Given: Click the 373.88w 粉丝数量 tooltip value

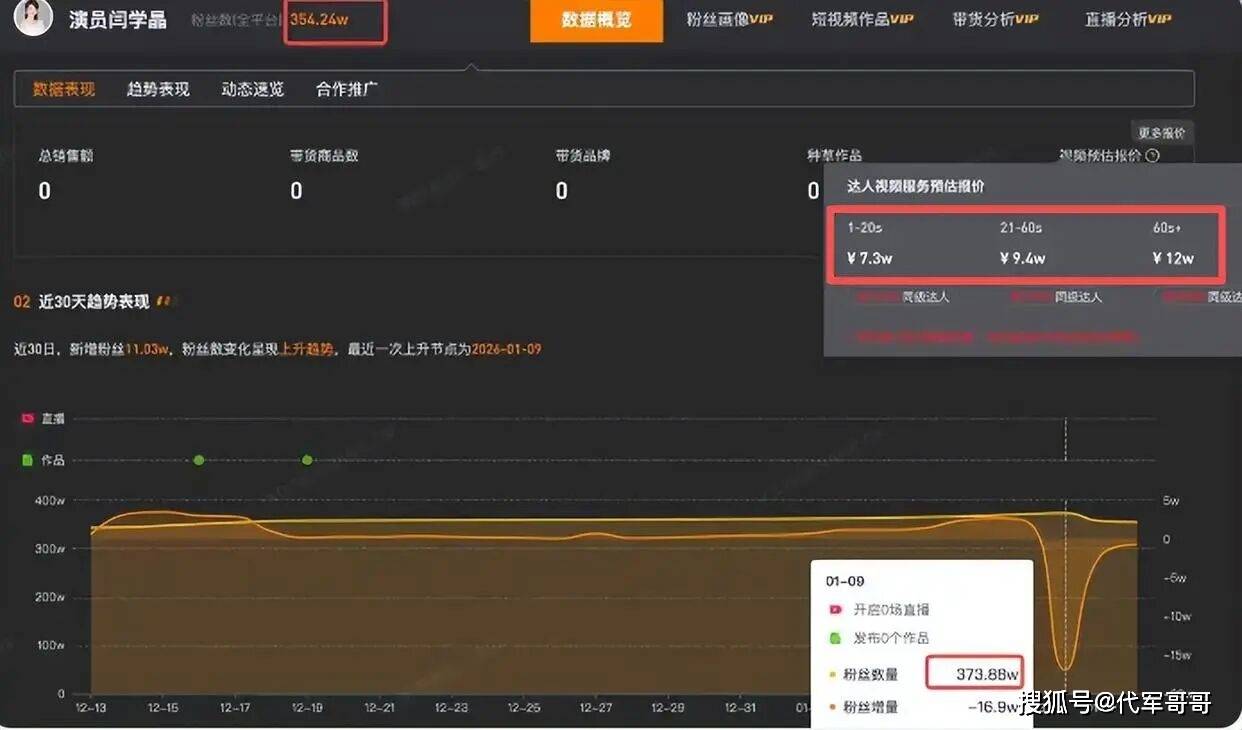Looking at the screenshot, I should click(987, 674).
